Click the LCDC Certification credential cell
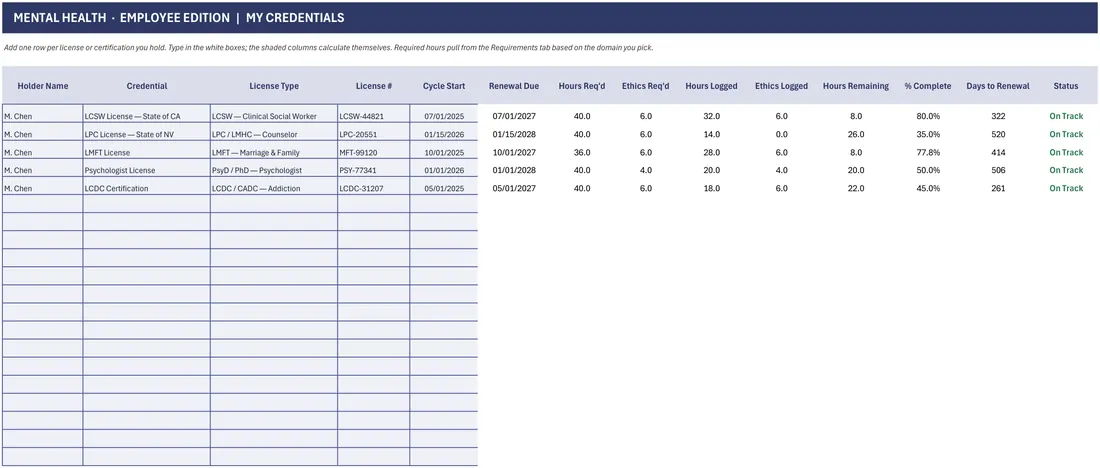 (147, 188)
